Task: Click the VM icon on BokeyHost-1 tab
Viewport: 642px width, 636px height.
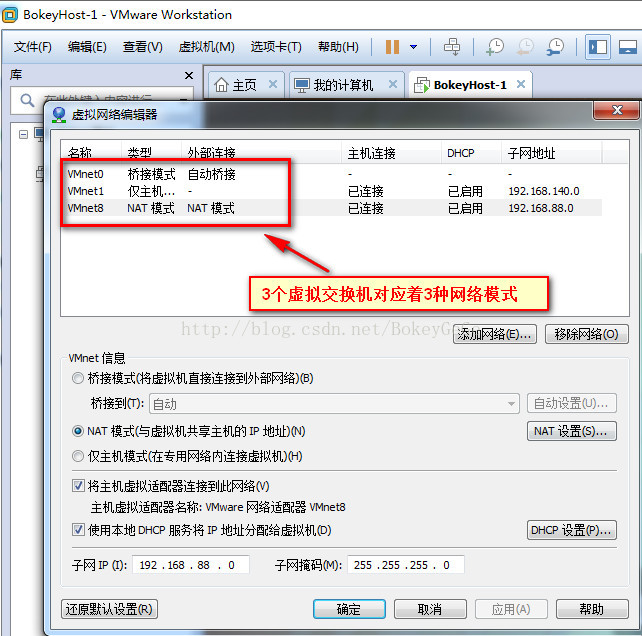Action: pyautogui.click(x=422, y=85)
